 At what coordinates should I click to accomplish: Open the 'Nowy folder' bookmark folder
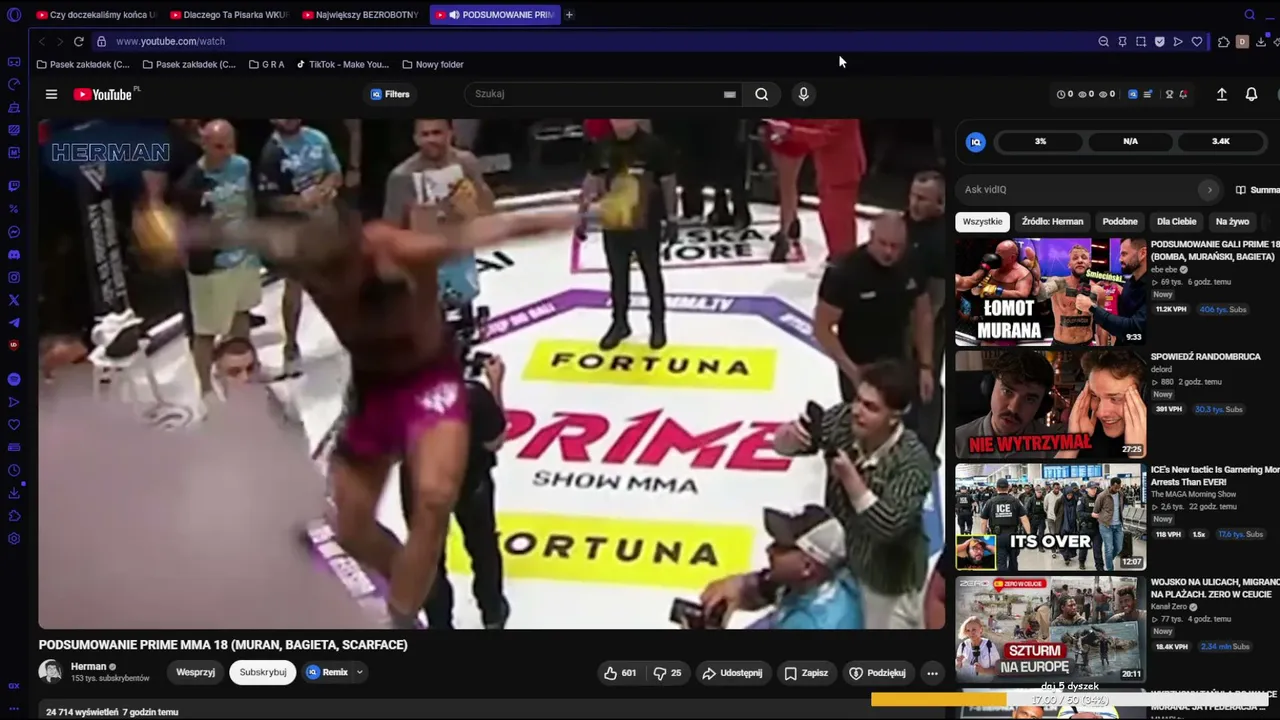tap(433, 65)
